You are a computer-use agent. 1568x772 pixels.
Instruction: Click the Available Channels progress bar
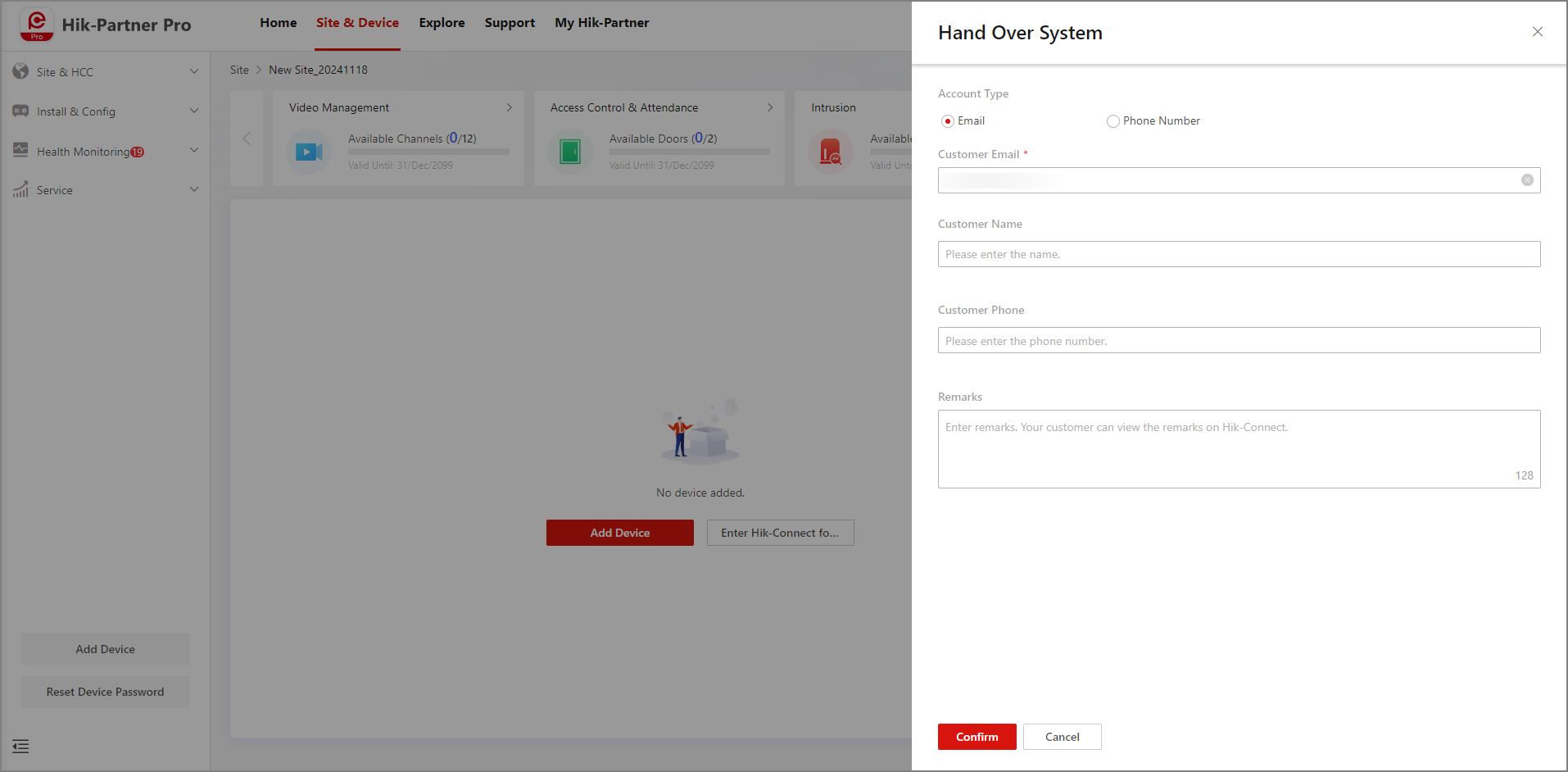click(428, 152)
